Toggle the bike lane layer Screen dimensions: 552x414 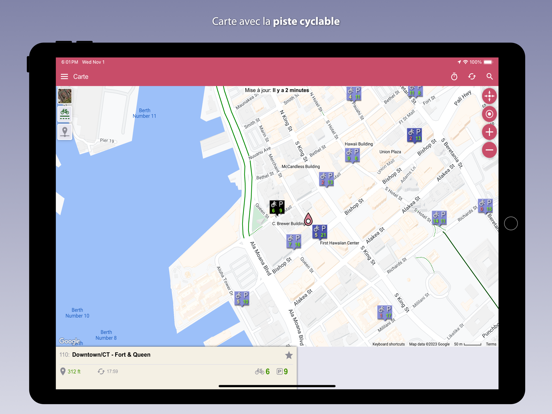(65, 114)
